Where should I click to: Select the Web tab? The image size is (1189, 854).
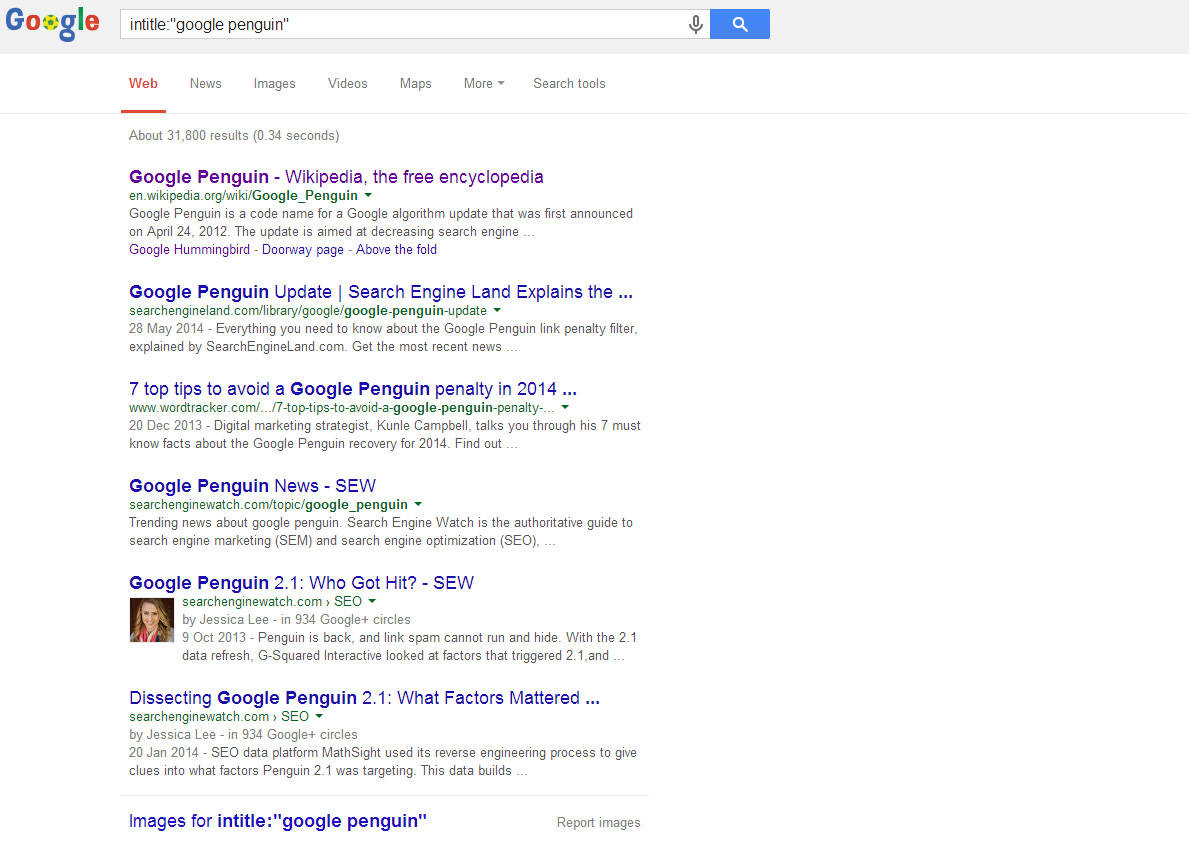click(x=143, y=83)
